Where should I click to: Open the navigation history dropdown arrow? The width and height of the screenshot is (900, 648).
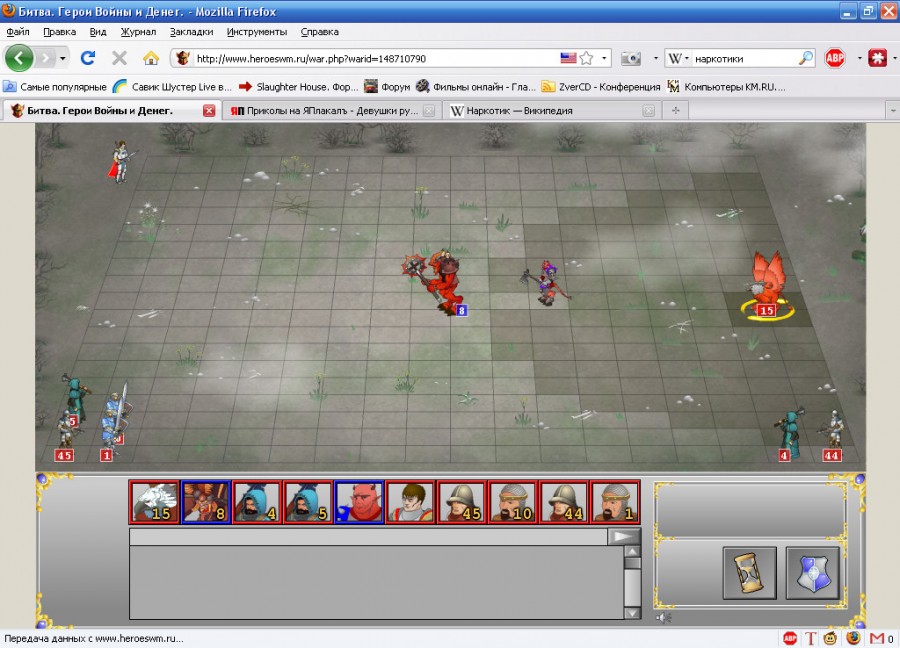pyautogui.click(x=63, y=58)
